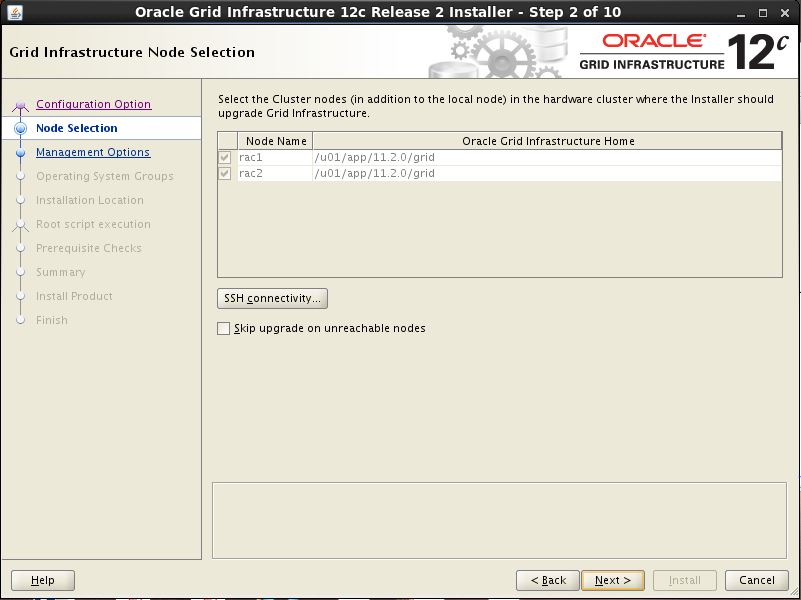Minimize the installer window
Screen dimensions: 801x600
(x=741, y=13)
